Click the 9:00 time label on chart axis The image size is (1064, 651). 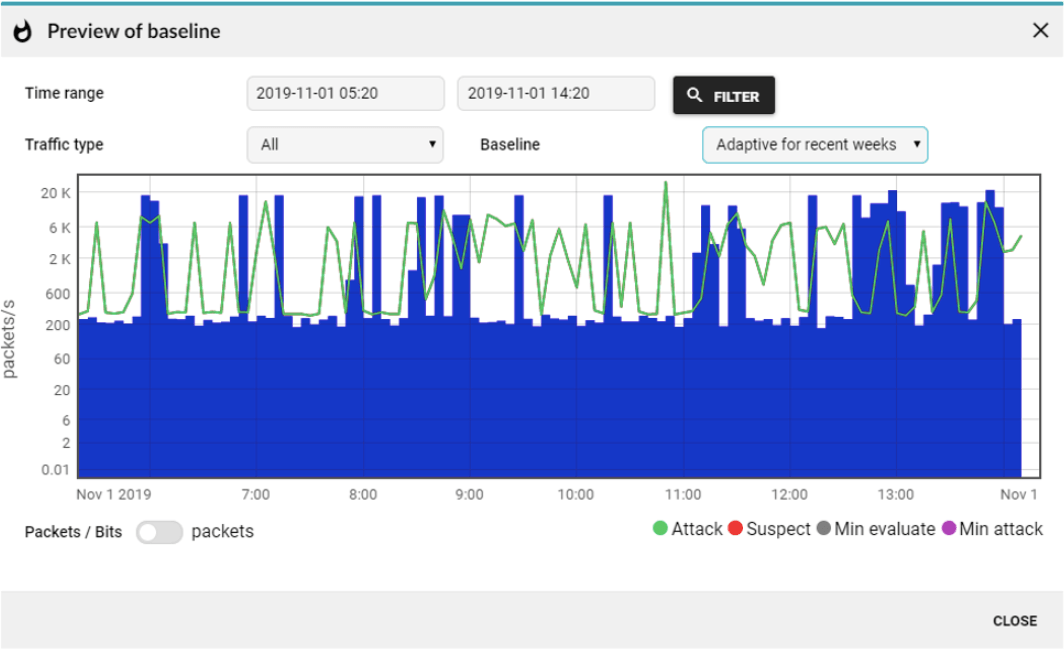tap(469, 495)
